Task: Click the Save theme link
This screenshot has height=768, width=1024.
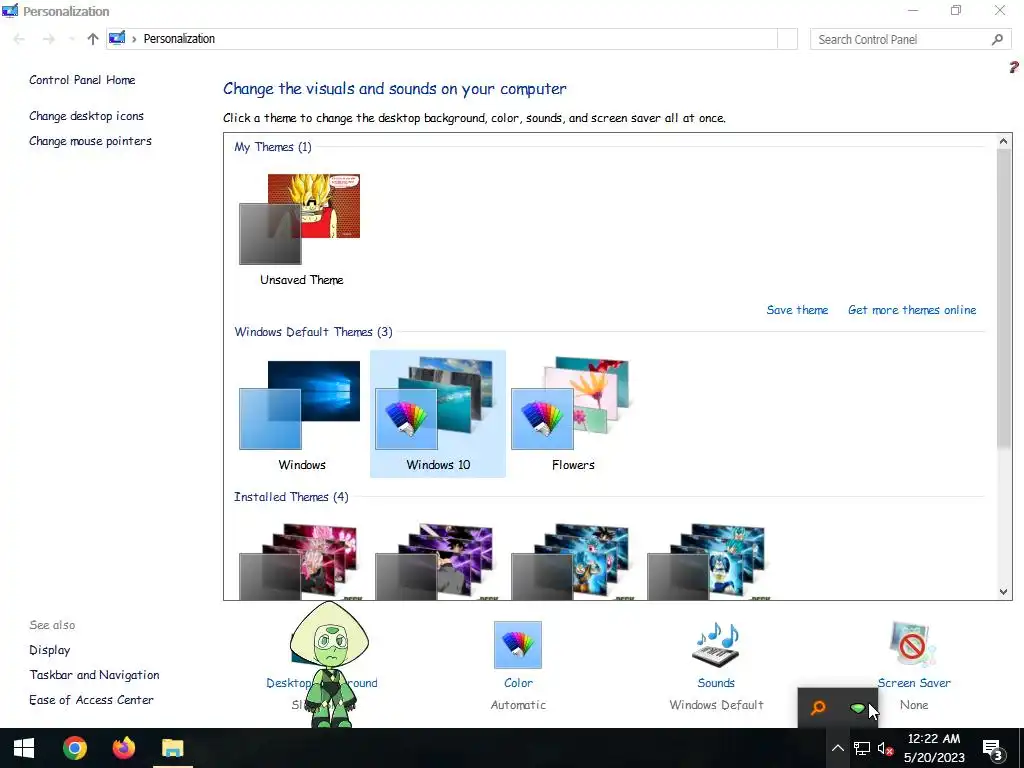Action: [x=797, y=310]
